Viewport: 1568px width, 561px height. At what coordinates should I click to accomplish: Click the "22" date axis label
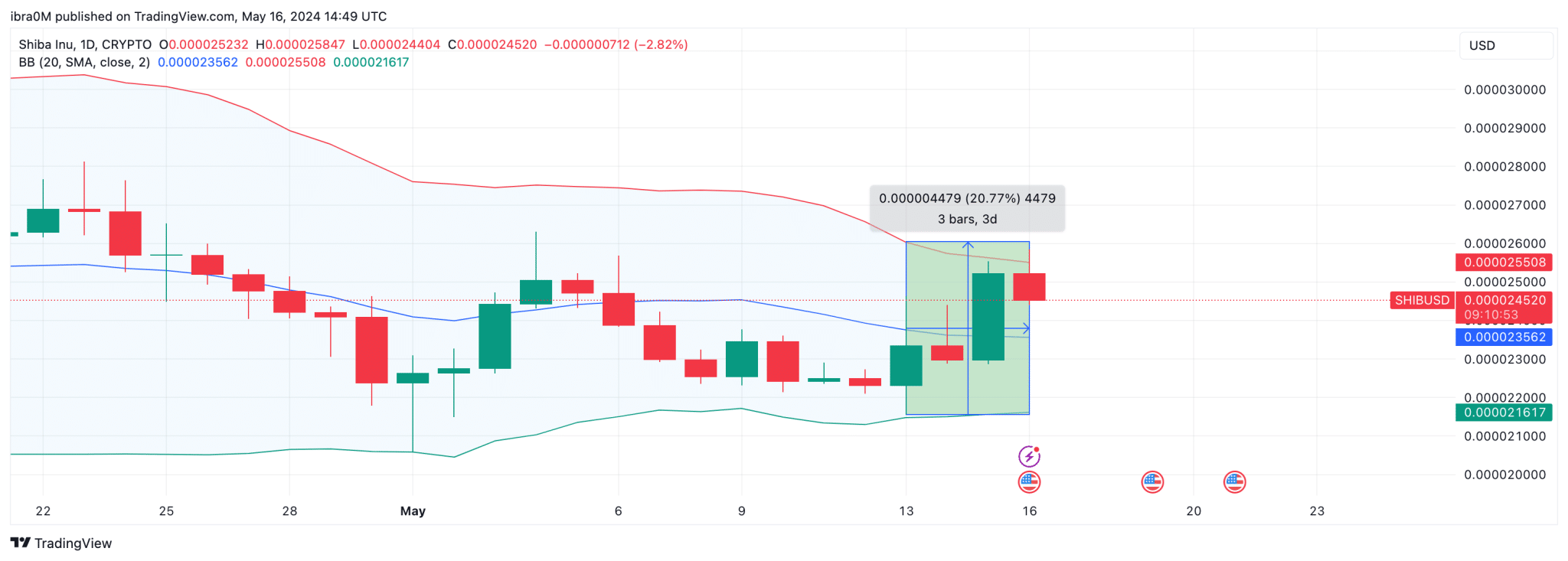pos(43,510)
